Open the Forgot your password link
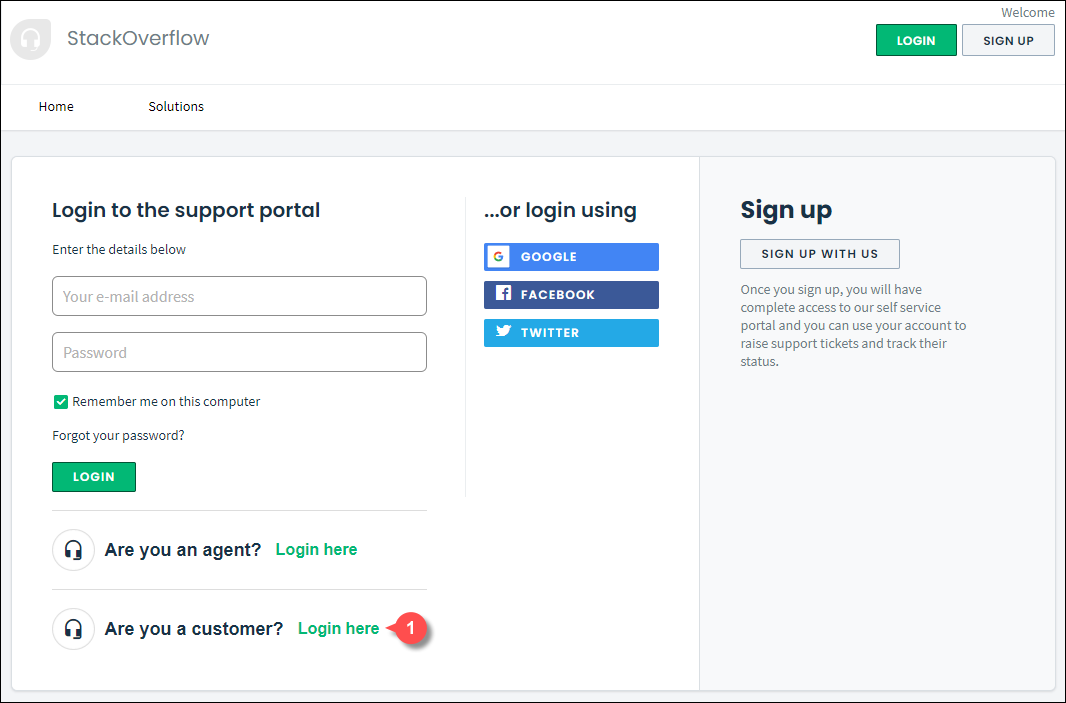Screen dimensions: 1066x703 coord(118,436)
